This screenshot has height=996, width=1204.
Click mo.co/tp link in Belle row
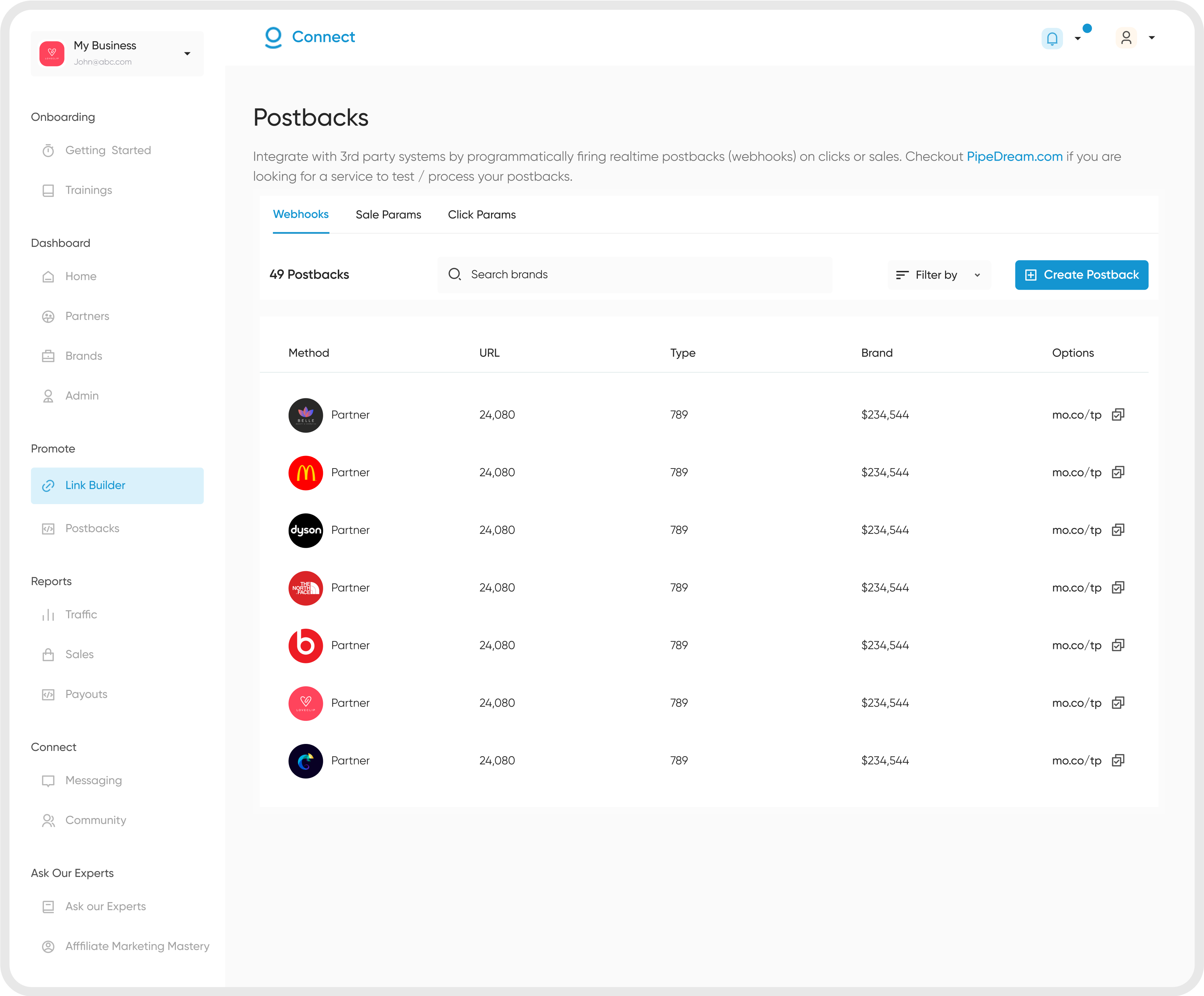(1076, 415)
